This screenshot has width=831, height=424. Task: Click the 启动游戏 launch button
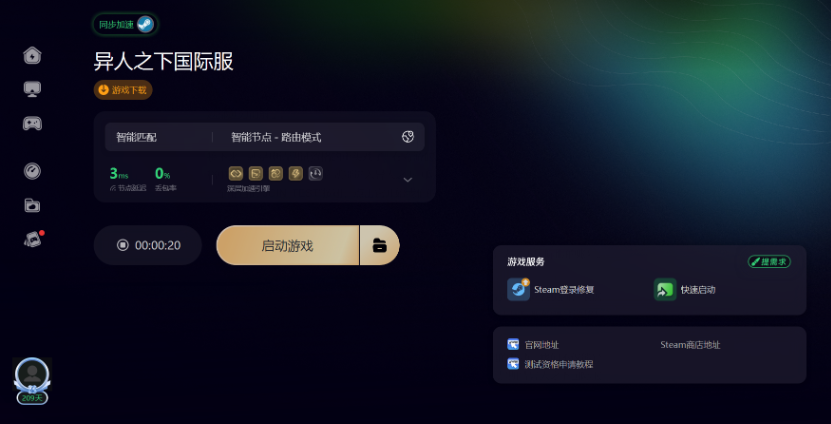coord(287,245)
